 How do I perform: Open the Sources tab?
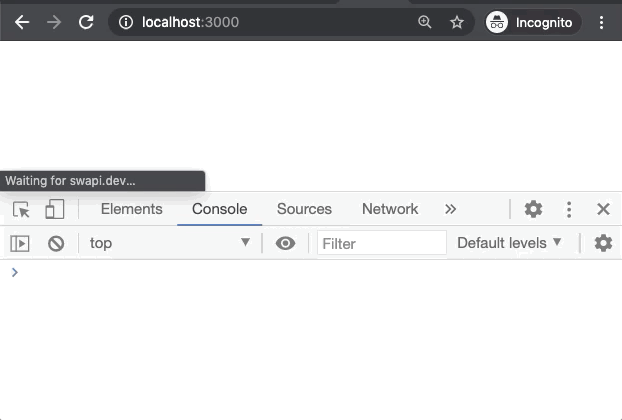(x=304, y=209)
